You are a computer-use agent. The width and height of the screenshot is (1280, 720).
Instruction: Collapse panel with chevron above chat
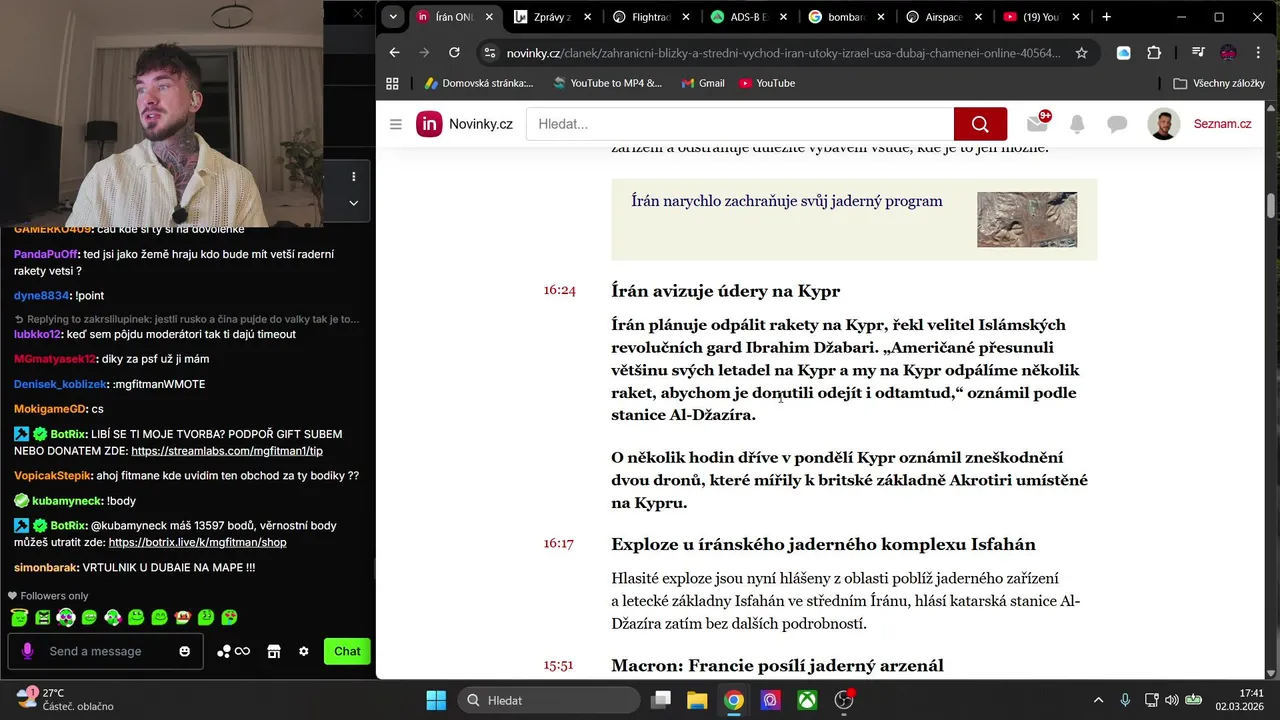click(x=353, y=203)
